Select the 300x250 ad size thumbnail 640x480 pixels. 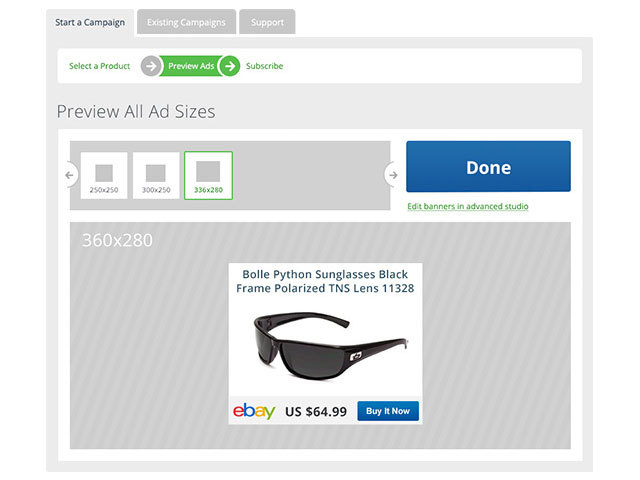coord(156,176)
